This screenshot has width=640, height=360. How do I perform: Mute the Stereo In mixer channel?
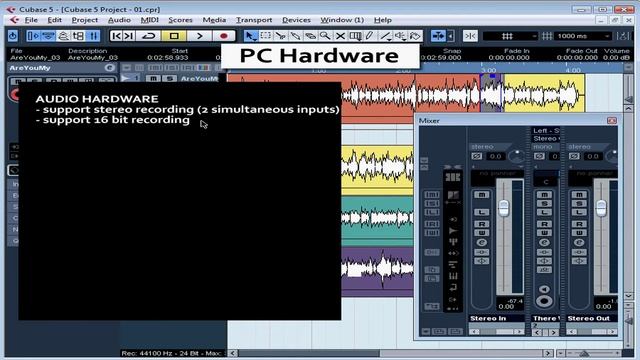click(x=482, y=195)
